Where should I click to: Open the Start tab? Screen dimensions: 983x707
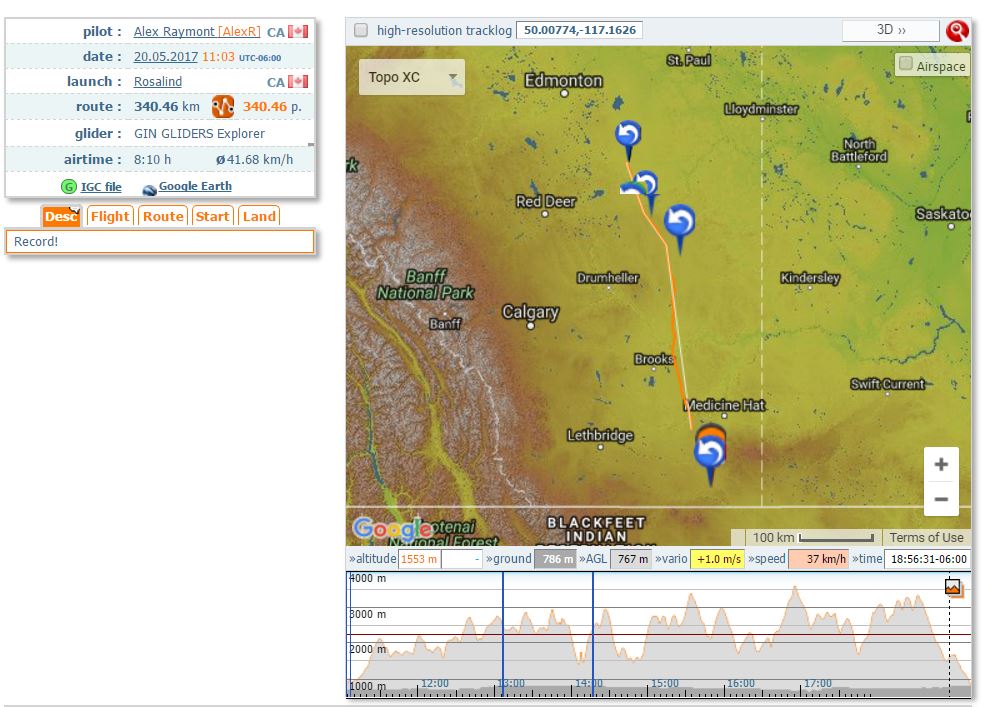point(213,216)
